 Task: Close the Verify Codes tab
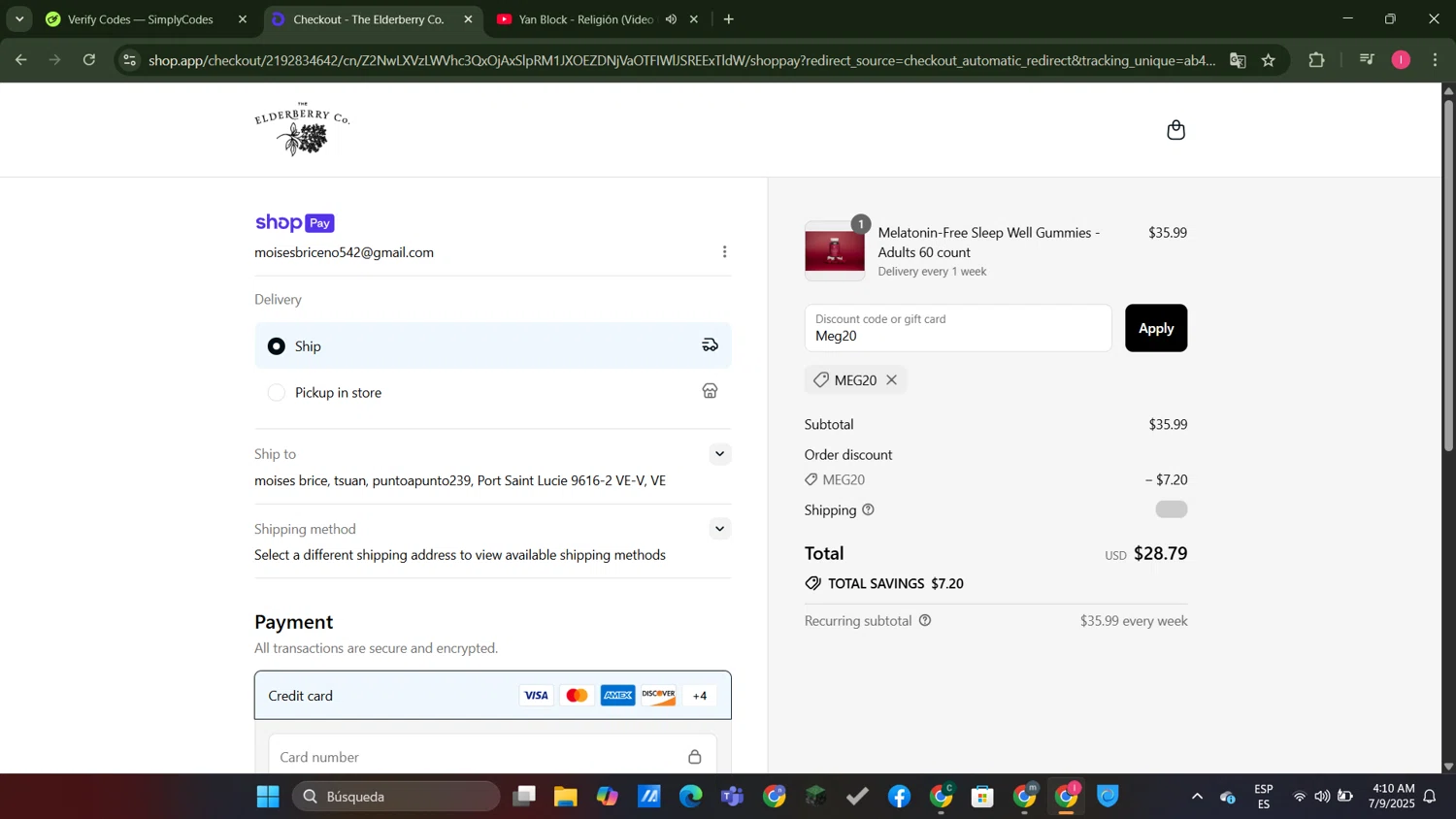tap(243, 19)
